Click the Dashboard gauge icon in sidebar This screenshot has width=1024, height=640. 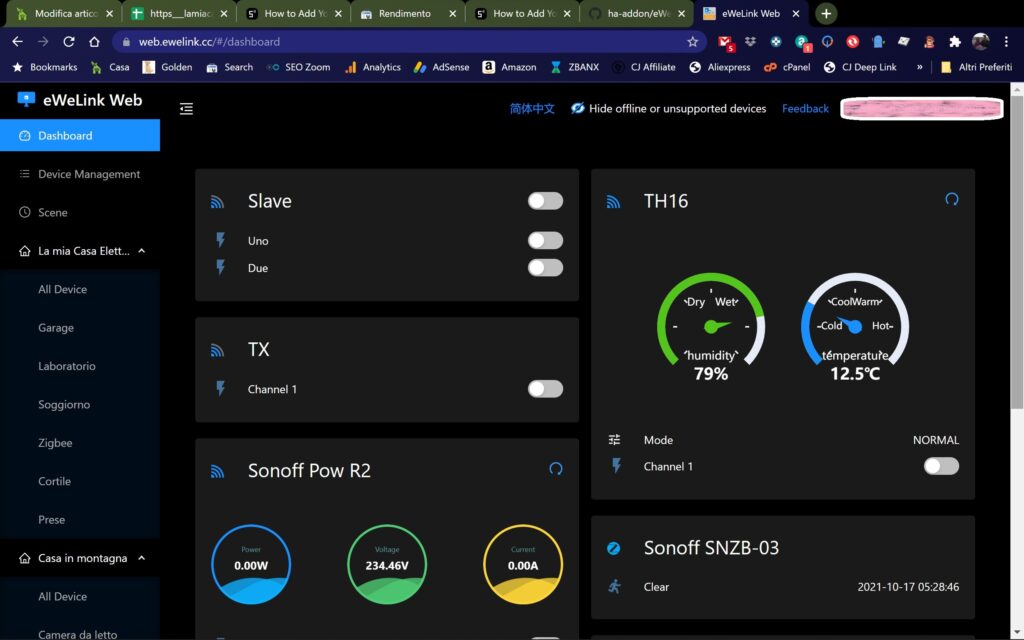point(25,136)
